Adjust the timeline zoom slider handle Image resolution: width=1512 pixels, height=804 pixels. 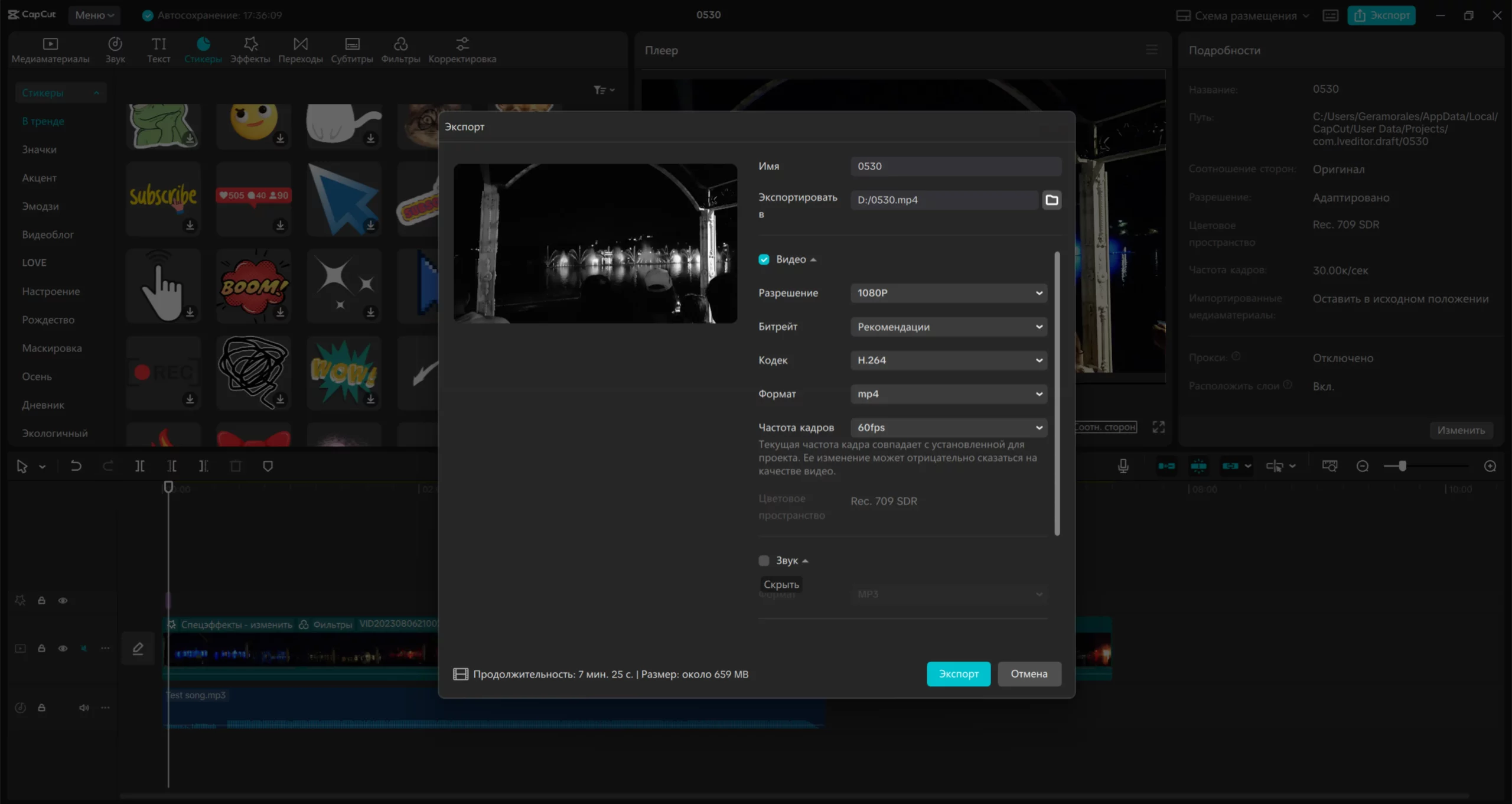pos(1402,466)
